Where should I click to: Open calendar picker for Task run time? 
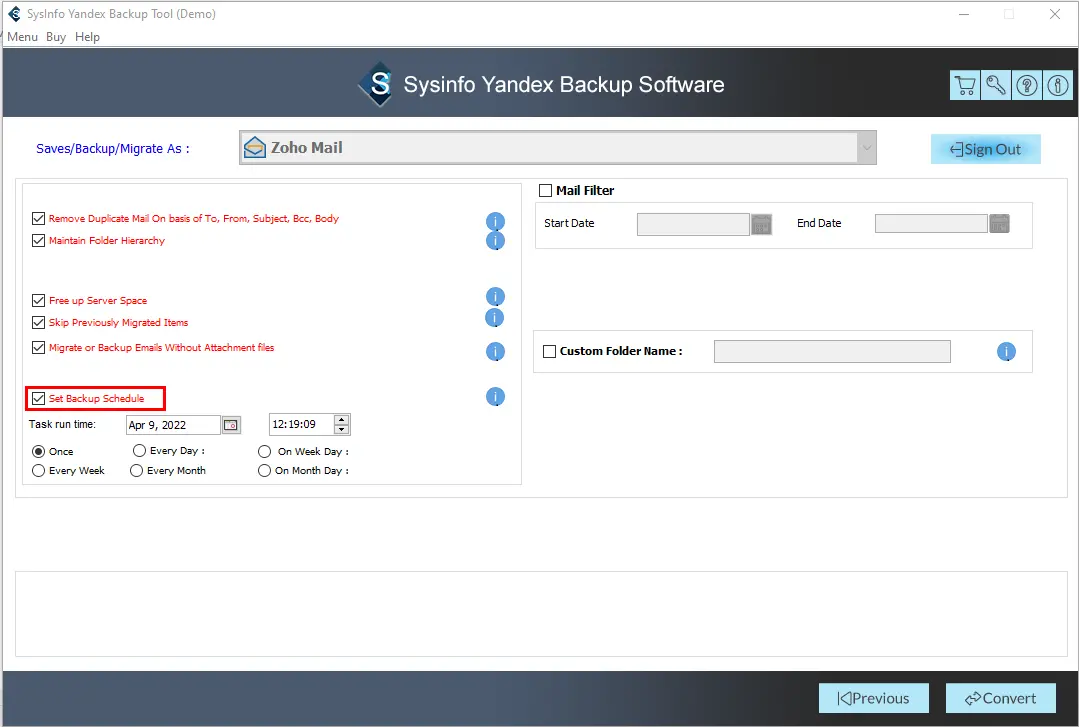pyautogui.click(x=231, y=425)
